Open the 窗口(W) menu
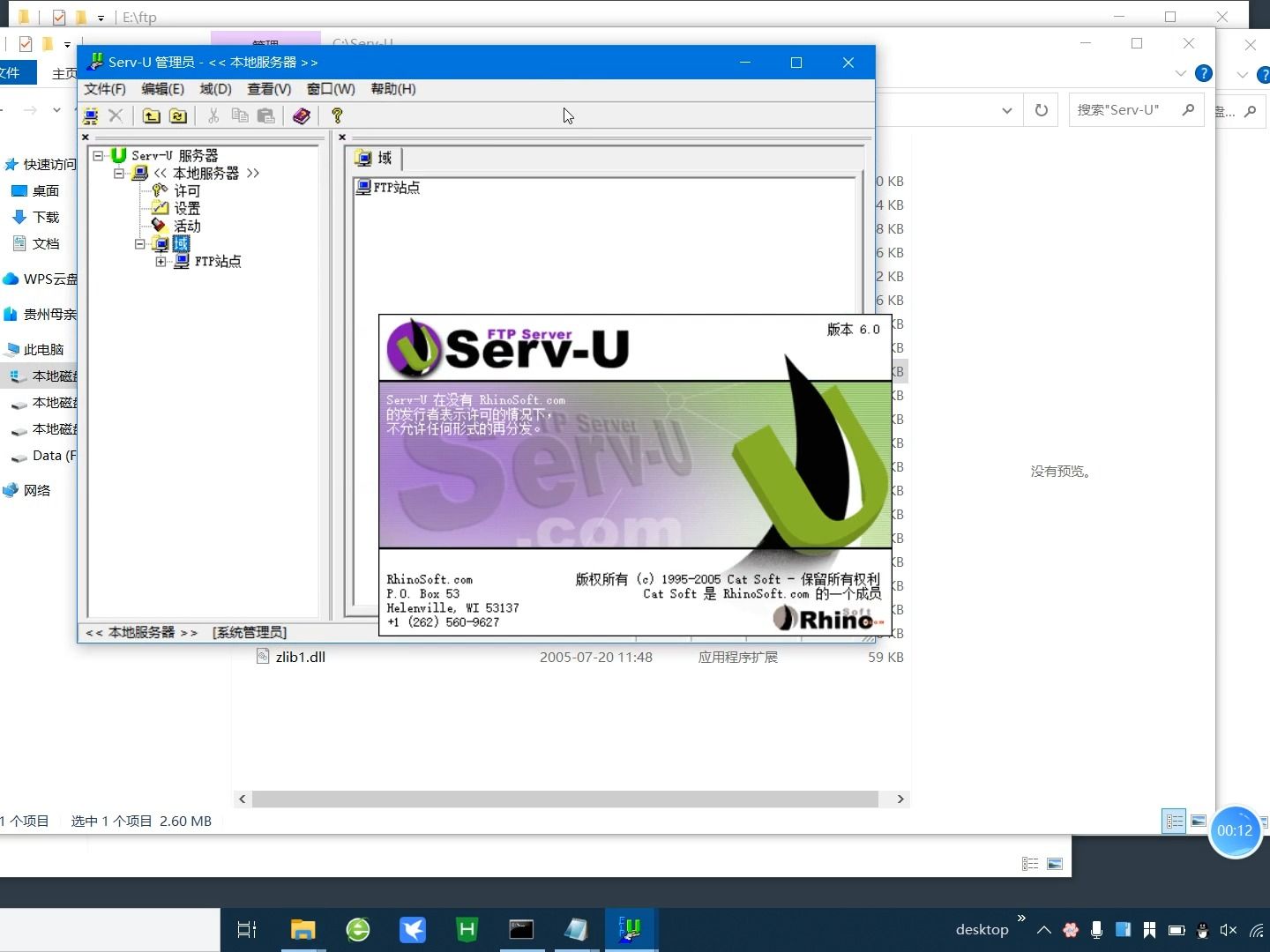Viewport: 1270px width, 952px height. [x=331, y=89]
